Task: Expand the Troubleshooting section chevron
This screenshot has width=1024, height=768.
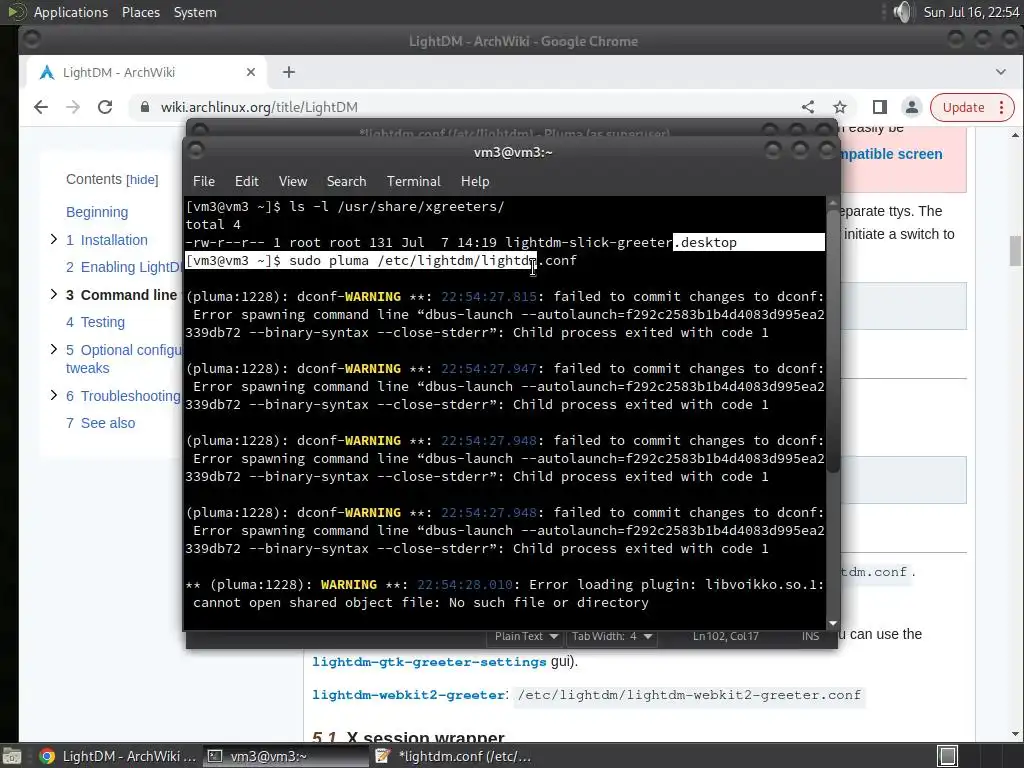Action: pos(54,395)
